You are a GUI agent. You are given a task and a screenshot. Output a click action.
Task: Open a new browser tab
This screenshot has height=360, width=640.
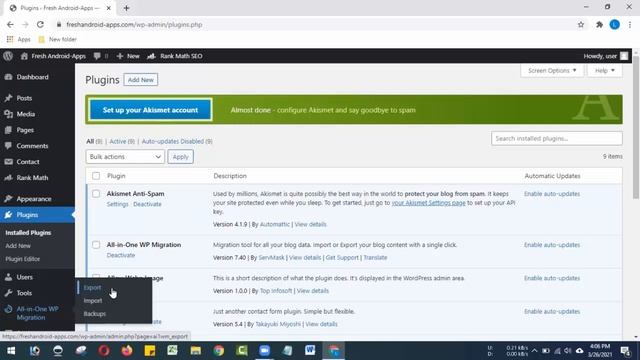click(x=126, y=8)
